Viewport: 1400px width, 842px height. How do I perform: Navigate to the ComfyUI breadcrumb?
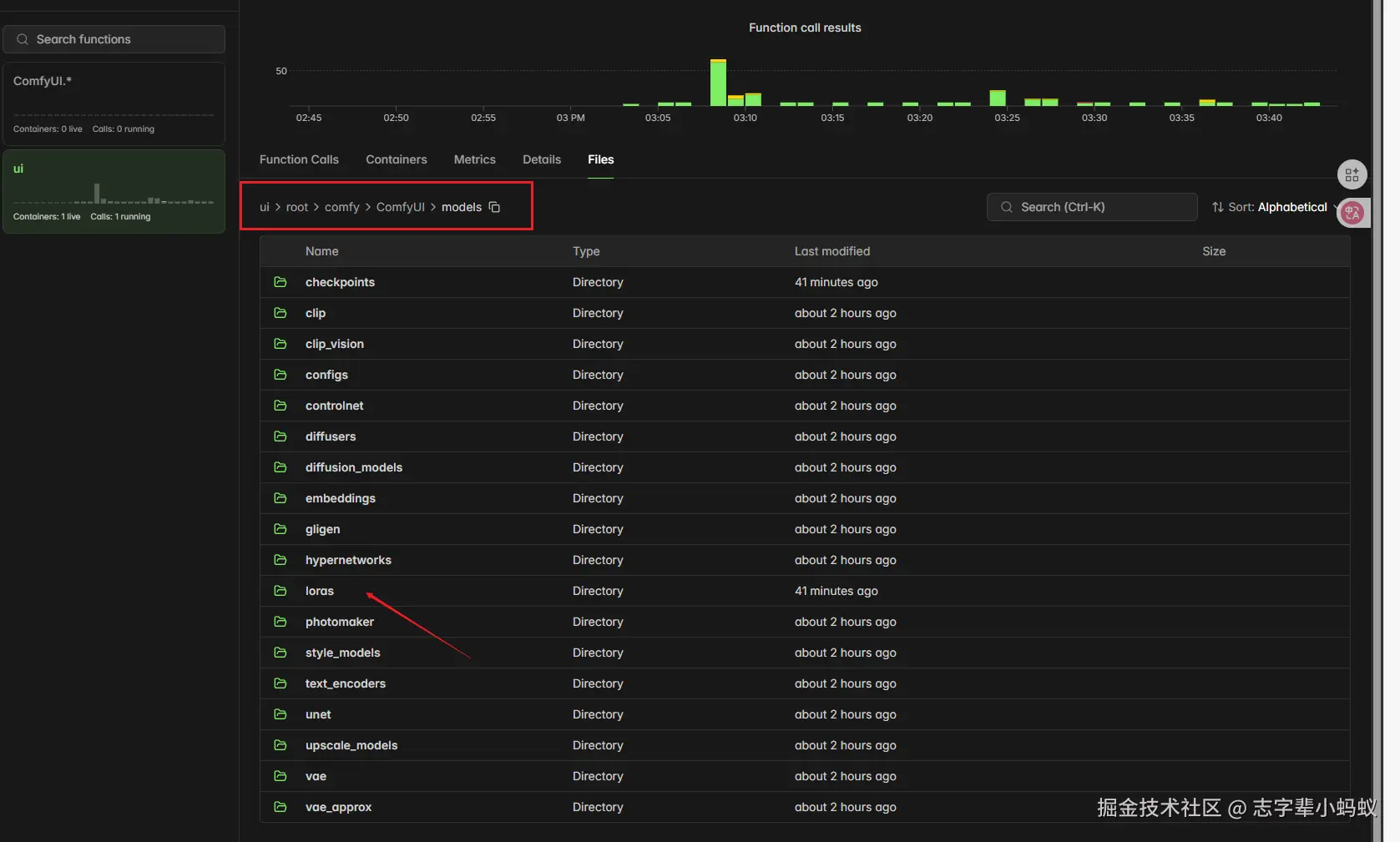coord(401,207)
